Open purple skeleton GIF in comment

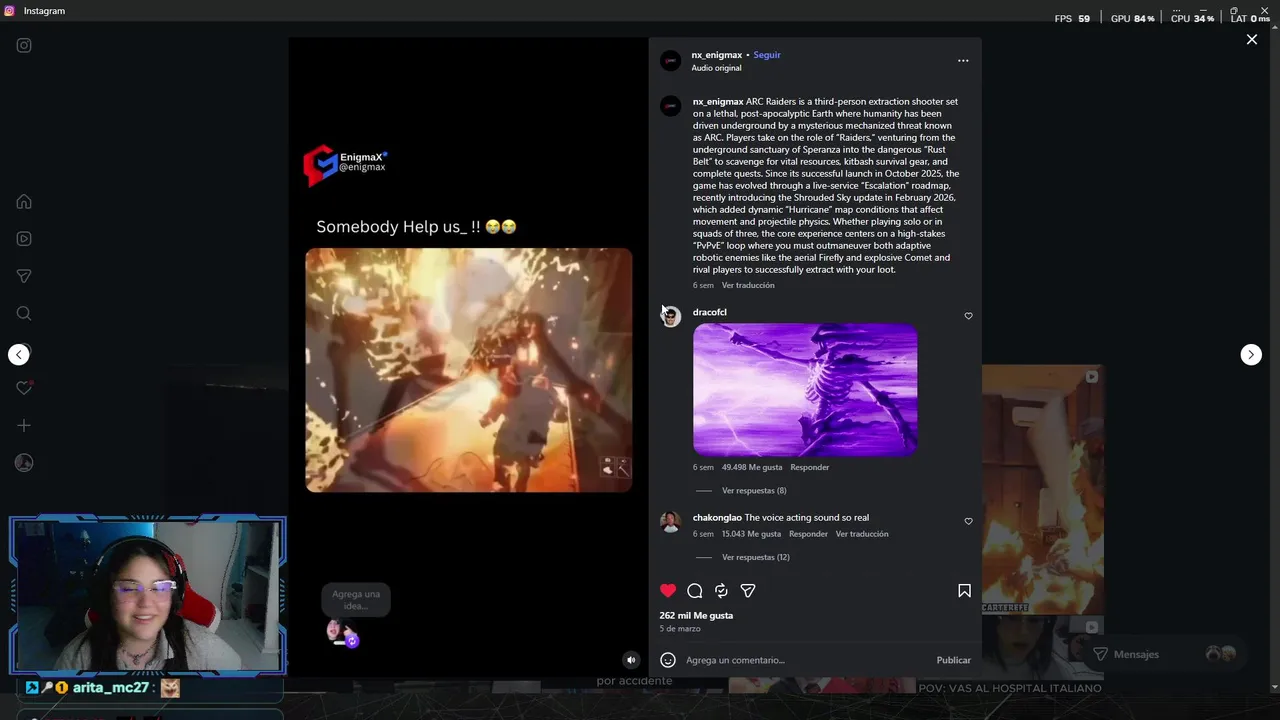(x=805, y=389)
